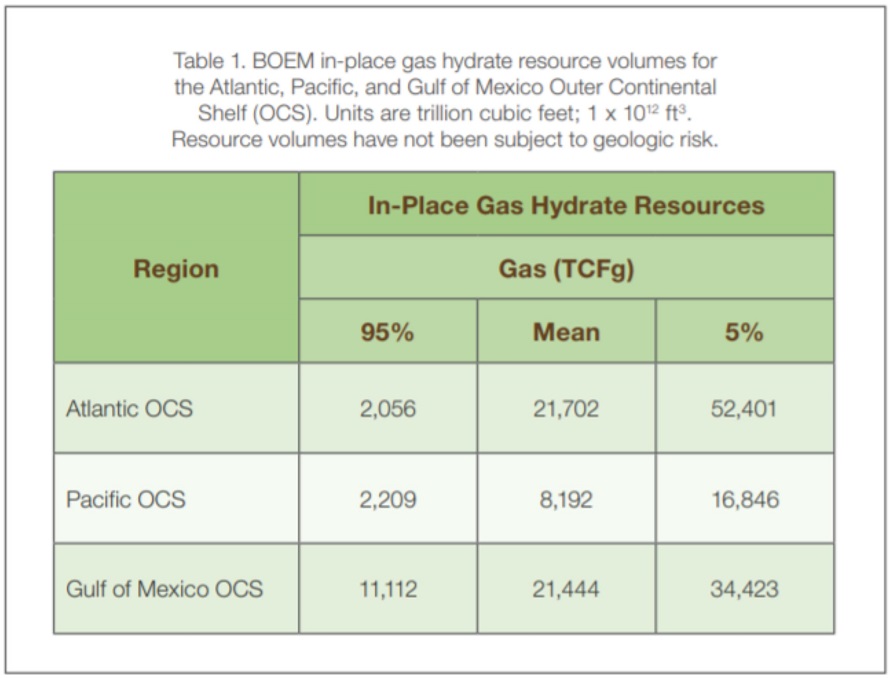Click the In-Place Gas Hydrate Resources header
The image size is (894, 678).
(566, 205)
